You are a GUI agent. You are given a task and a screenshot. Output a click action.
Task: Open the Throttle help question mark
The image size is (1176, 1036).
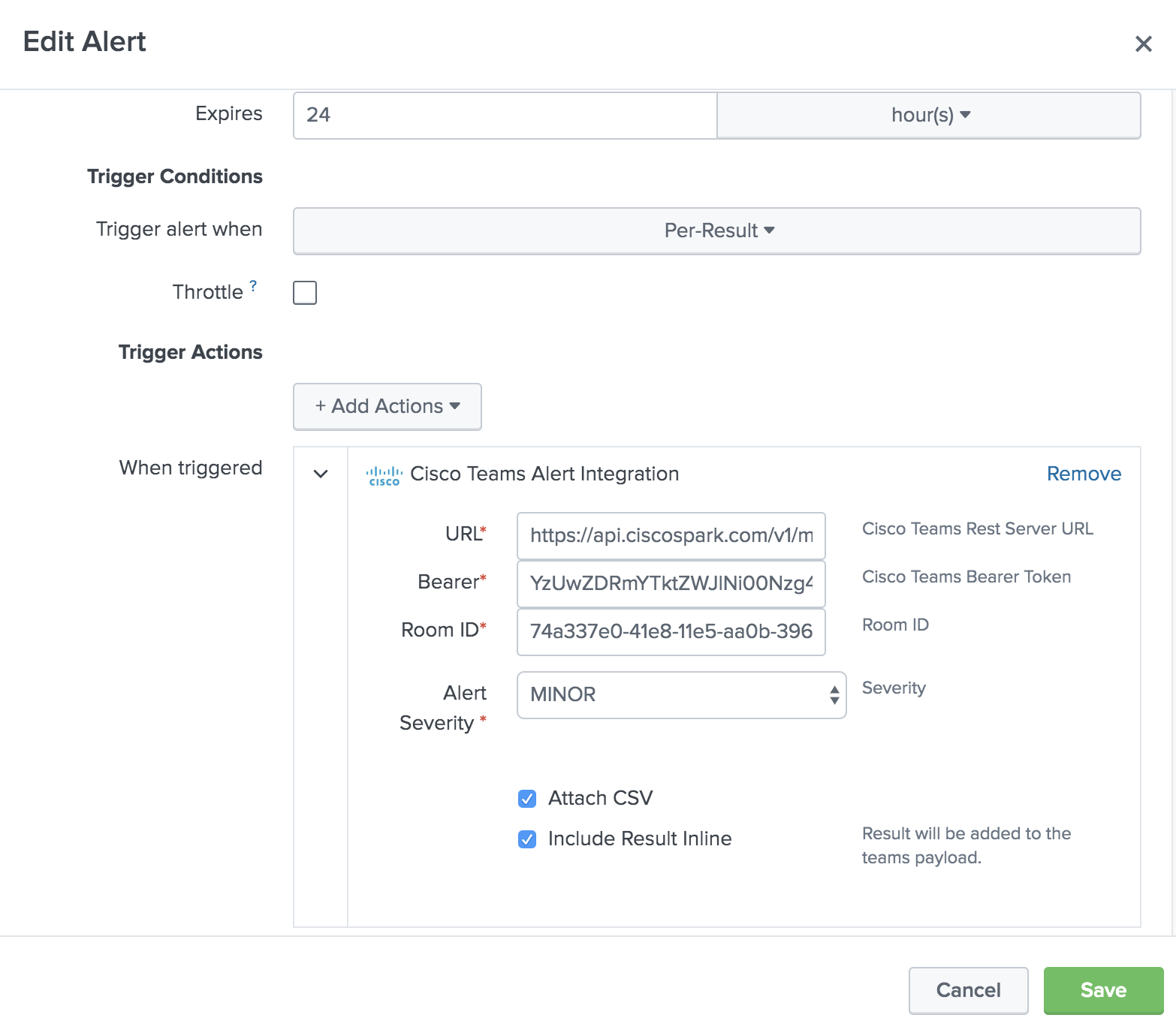pos(253,286)
